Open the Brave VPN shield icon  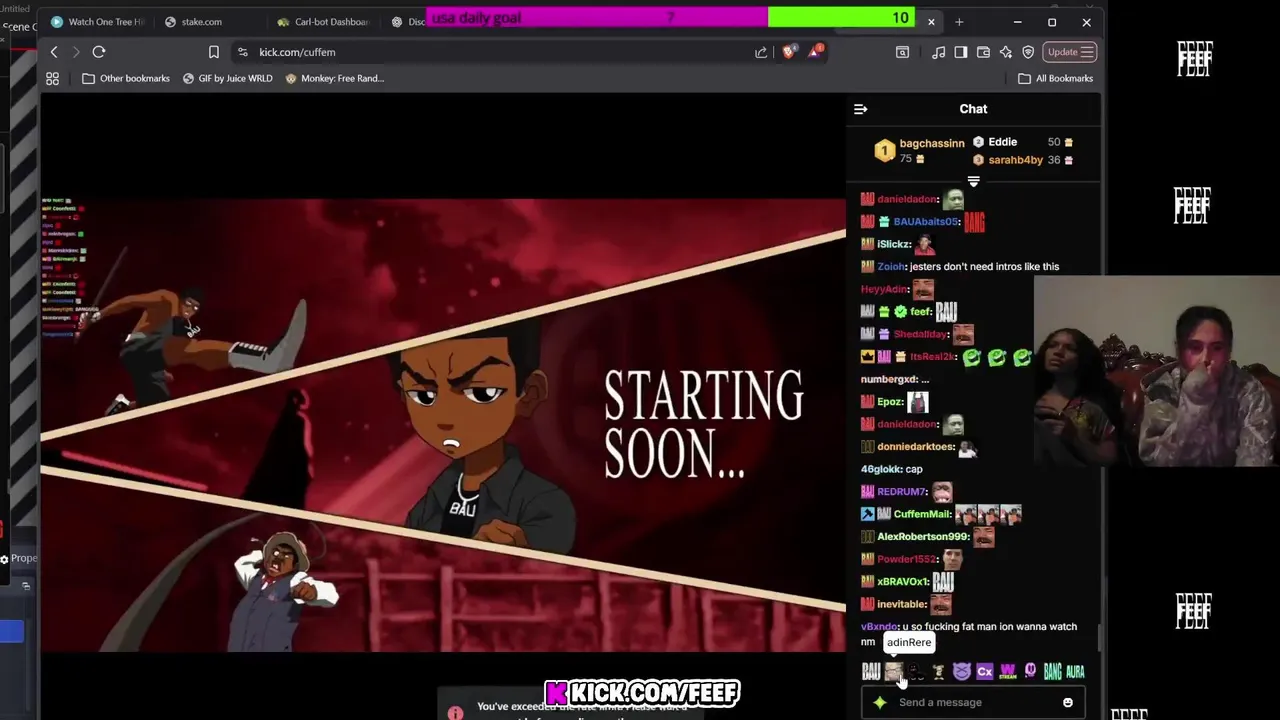pos(1028,52)
